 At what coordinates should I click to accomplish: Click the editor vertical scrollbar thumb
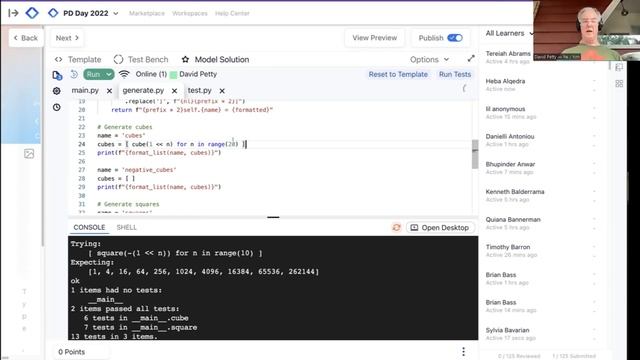475,154
